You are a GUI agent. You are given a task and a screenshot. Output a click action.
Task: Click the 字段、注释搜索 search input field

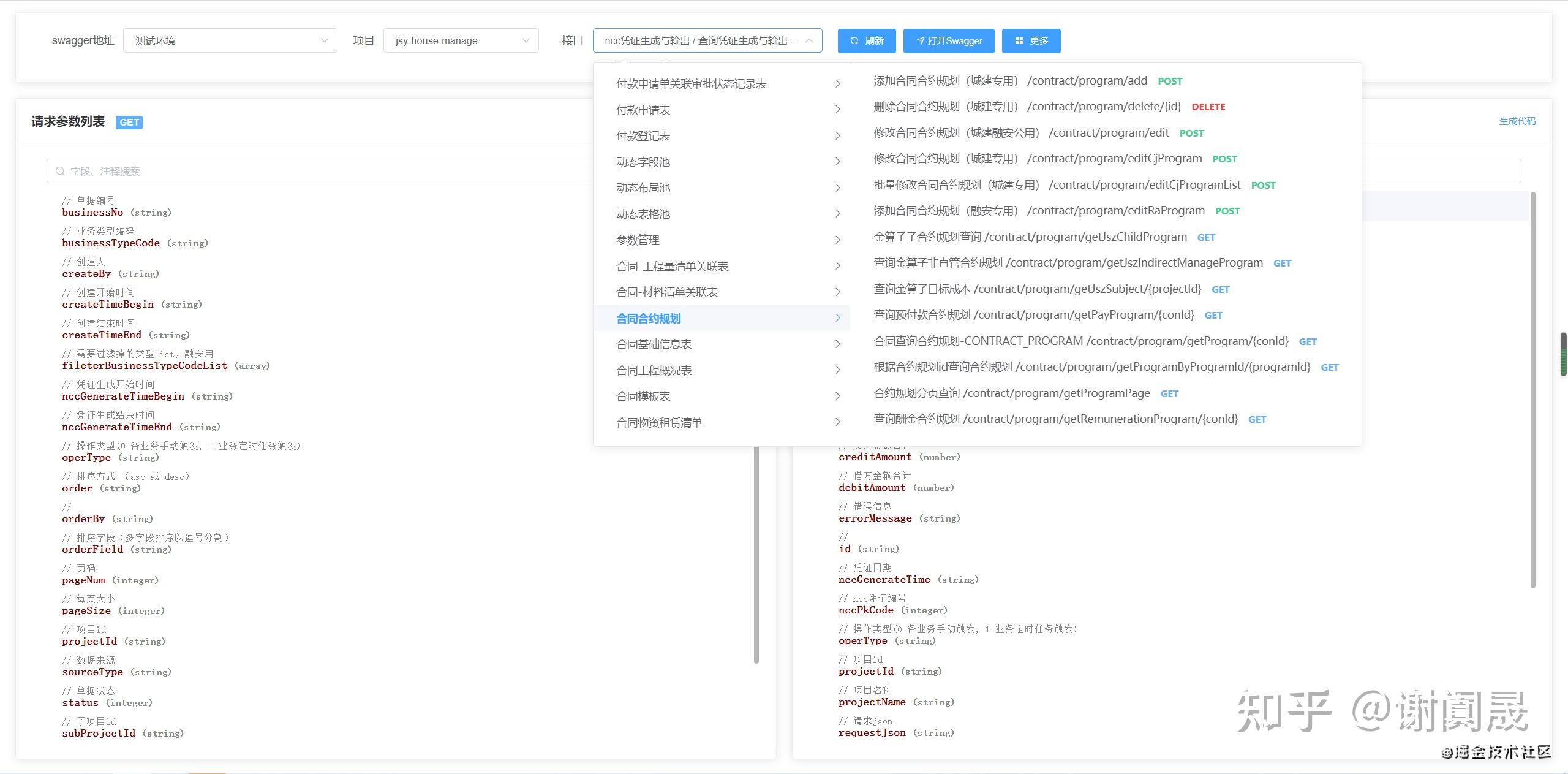245,171
